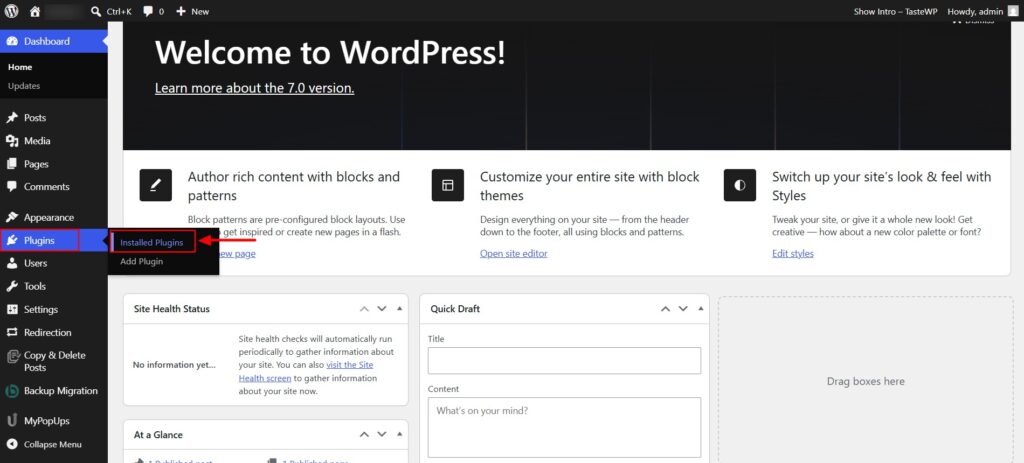The image size is (1024, 463).
Task: Open the Home submenu under Dashboard
Action: coord(20,67)
